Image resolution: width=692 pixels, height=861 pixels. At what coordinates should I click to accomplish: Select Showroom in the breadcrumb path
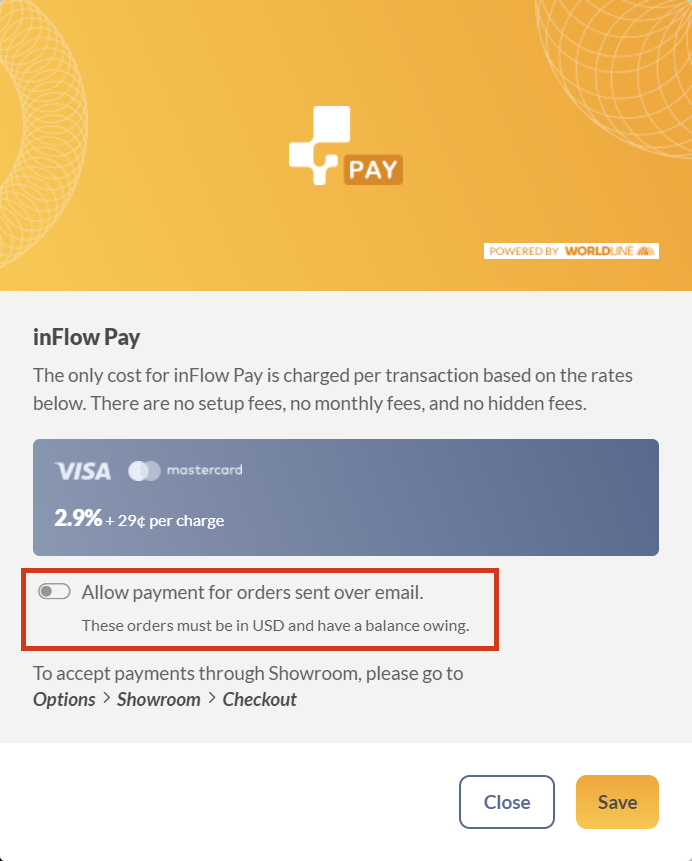pyautogui.click(x=159, y=700)
